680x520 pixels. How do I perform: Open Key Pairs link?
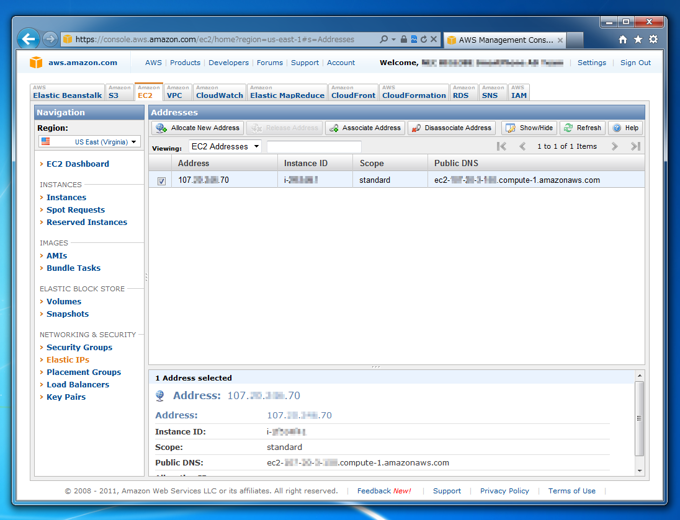66,397
